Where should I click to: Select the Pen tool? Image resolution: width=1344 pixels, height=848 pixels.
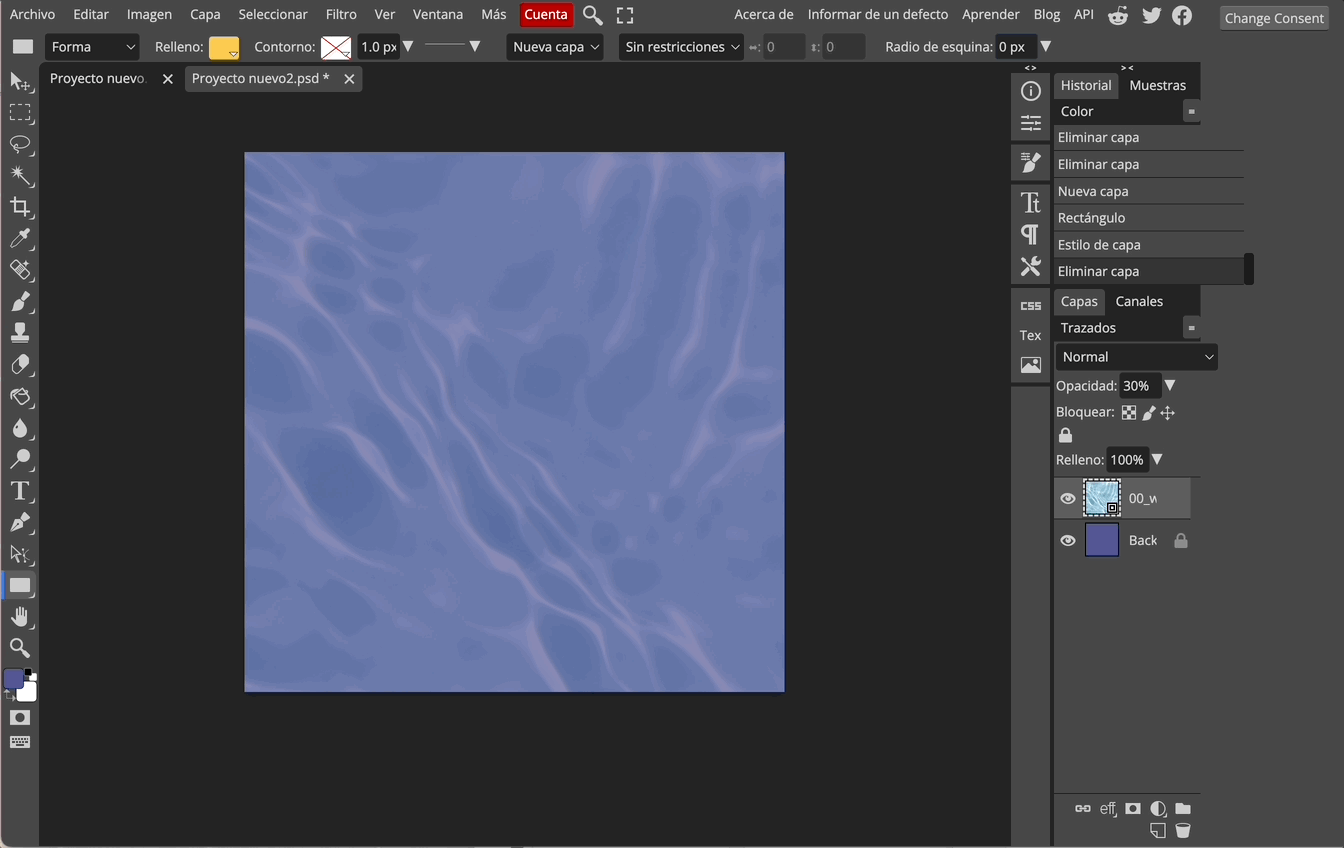pos(20,522)
